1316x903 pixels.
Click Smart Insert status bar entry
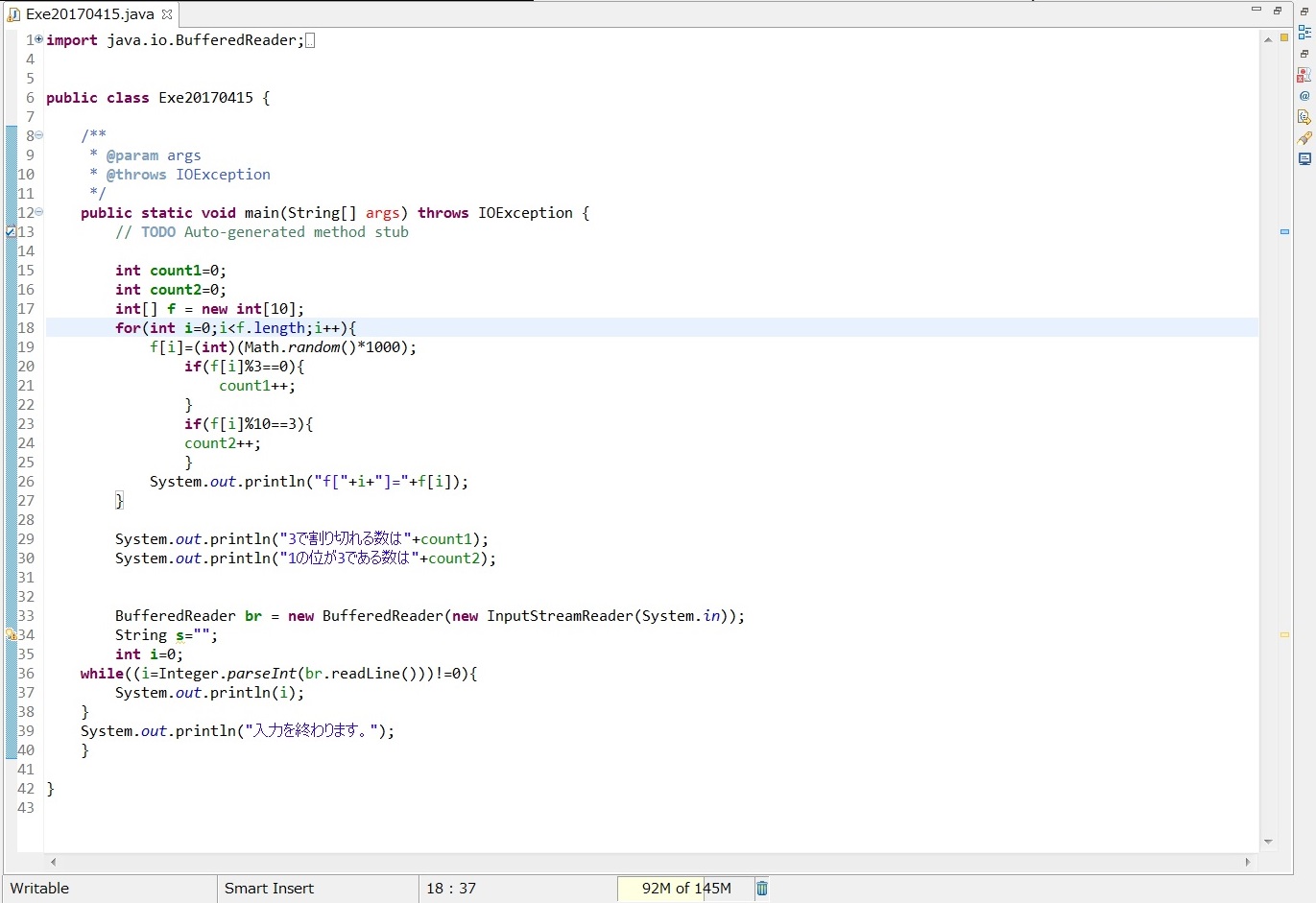[x=269, y=889]
